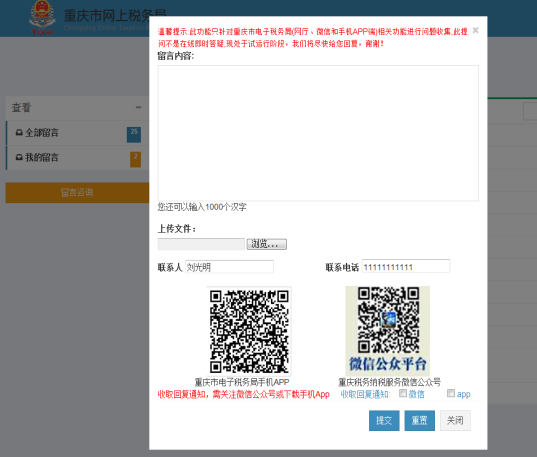Close the dialog with 关闭 button

[455, 420]
